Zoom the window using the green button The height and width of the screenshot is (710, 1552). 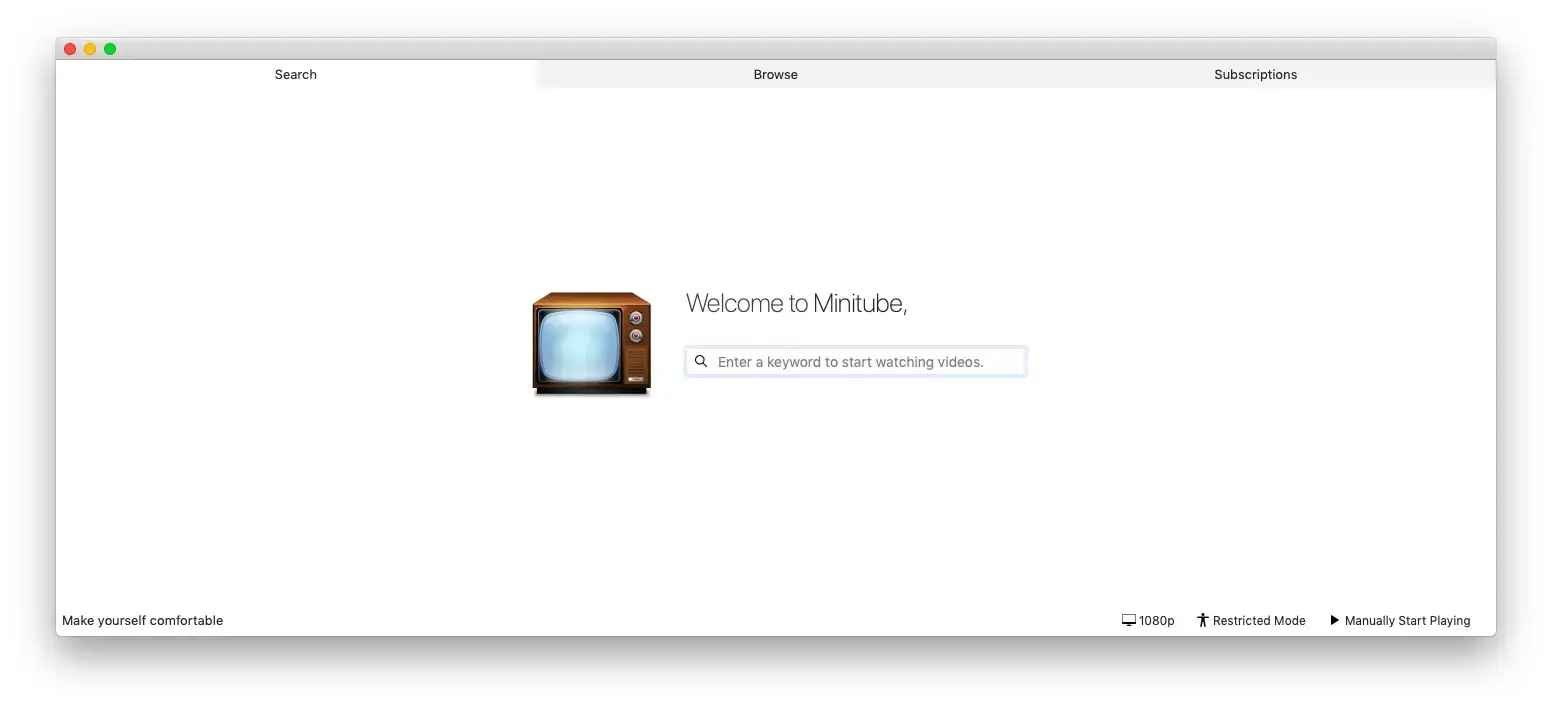click(x=110, y=49)
